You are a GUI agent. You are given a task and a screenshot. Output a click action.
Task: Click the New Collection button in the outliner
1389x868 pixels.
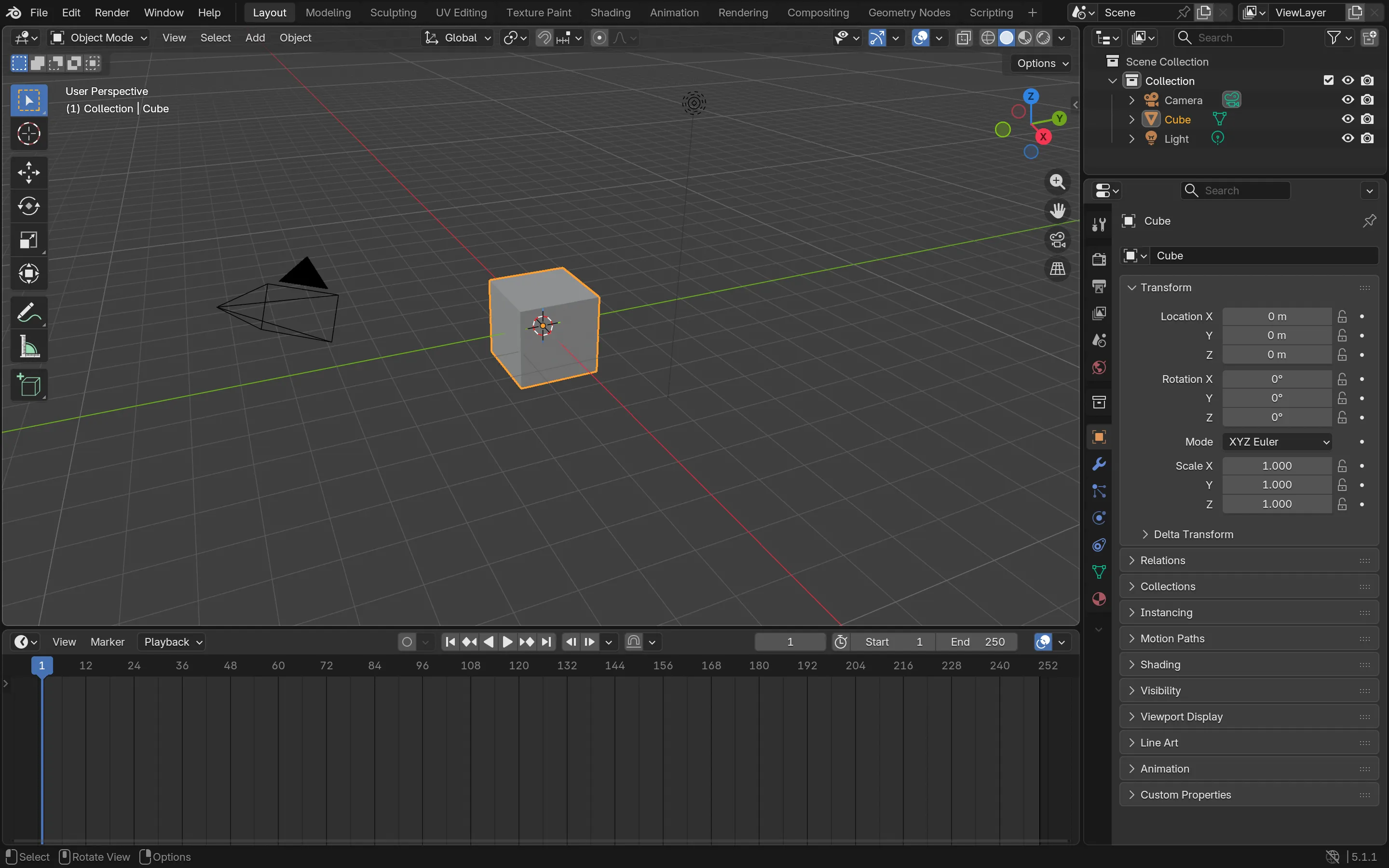1370,37
